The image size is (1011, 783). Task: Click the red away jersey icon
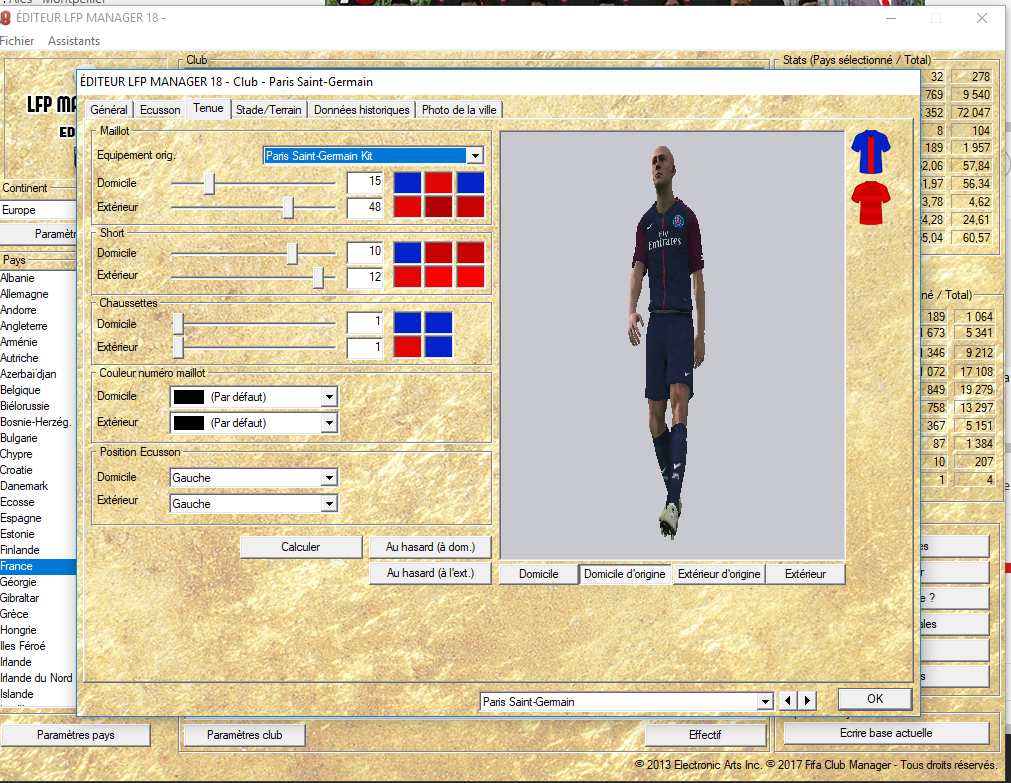870,203
